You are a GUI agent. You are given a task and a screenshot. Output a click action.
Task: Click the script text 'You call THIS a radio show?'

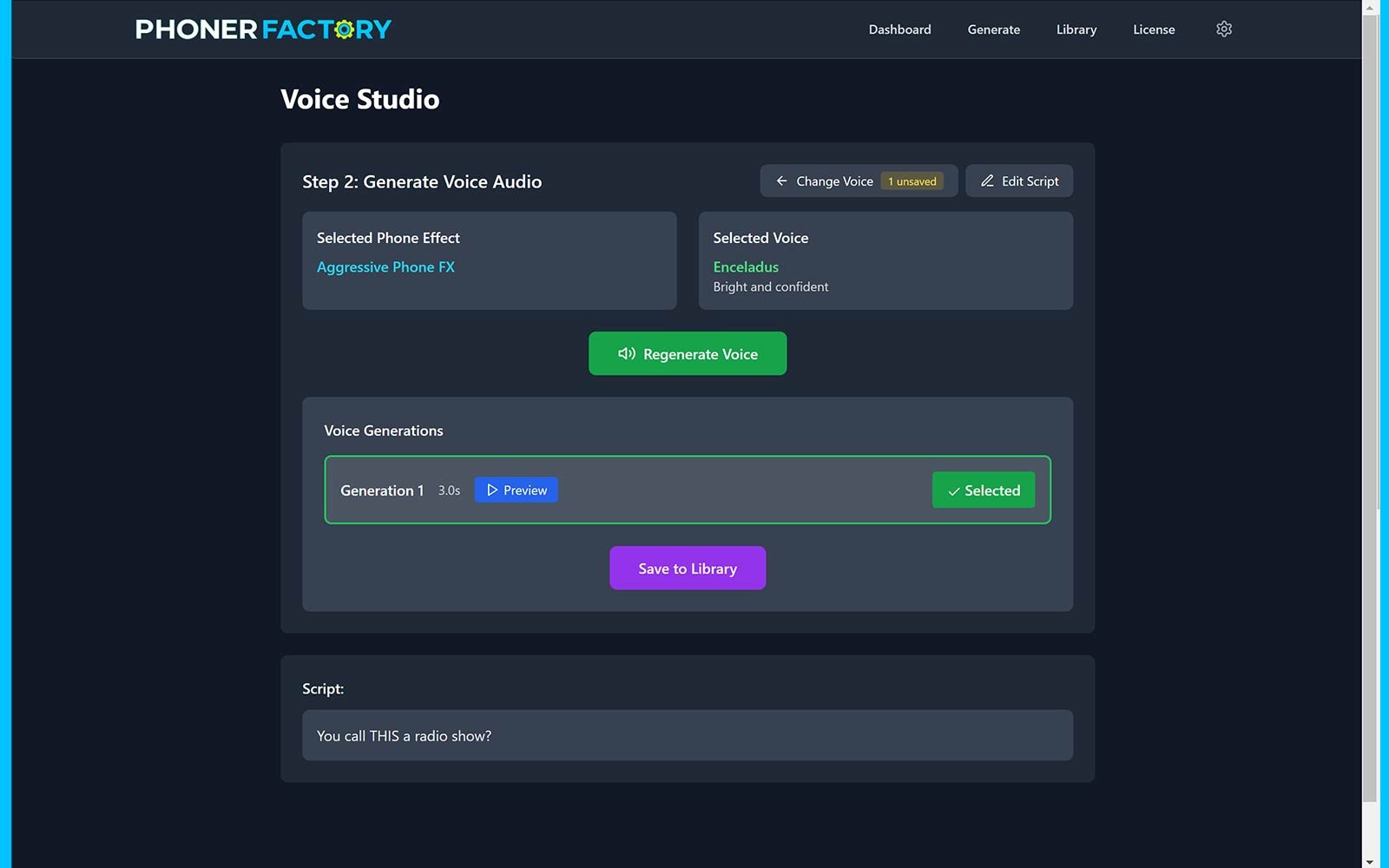(404, 736)
